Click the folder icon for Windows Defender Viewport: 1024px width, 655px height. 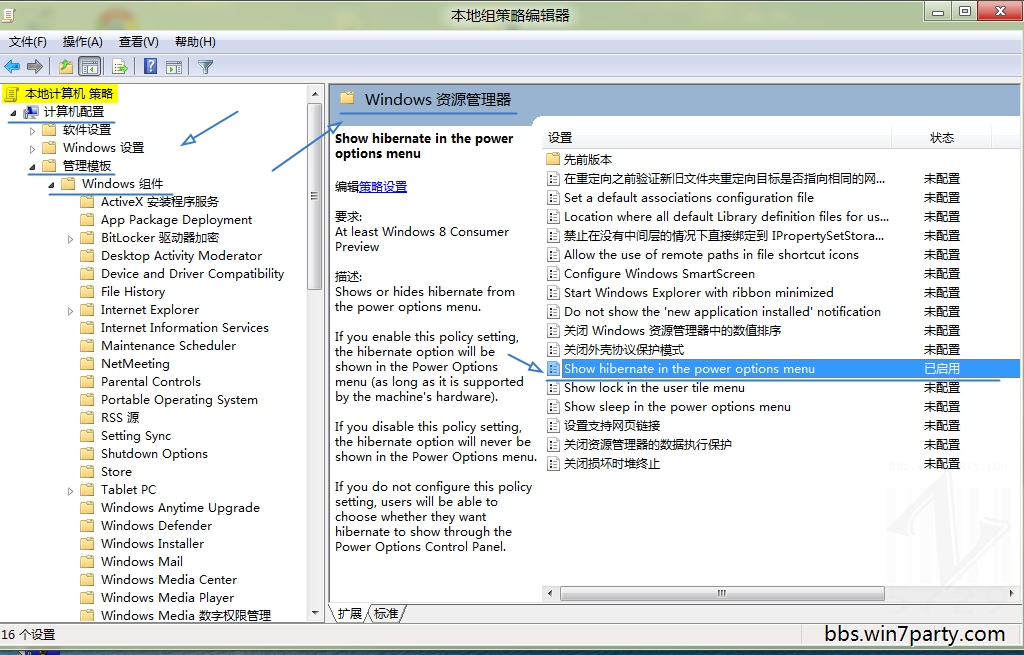pos(87,525)
